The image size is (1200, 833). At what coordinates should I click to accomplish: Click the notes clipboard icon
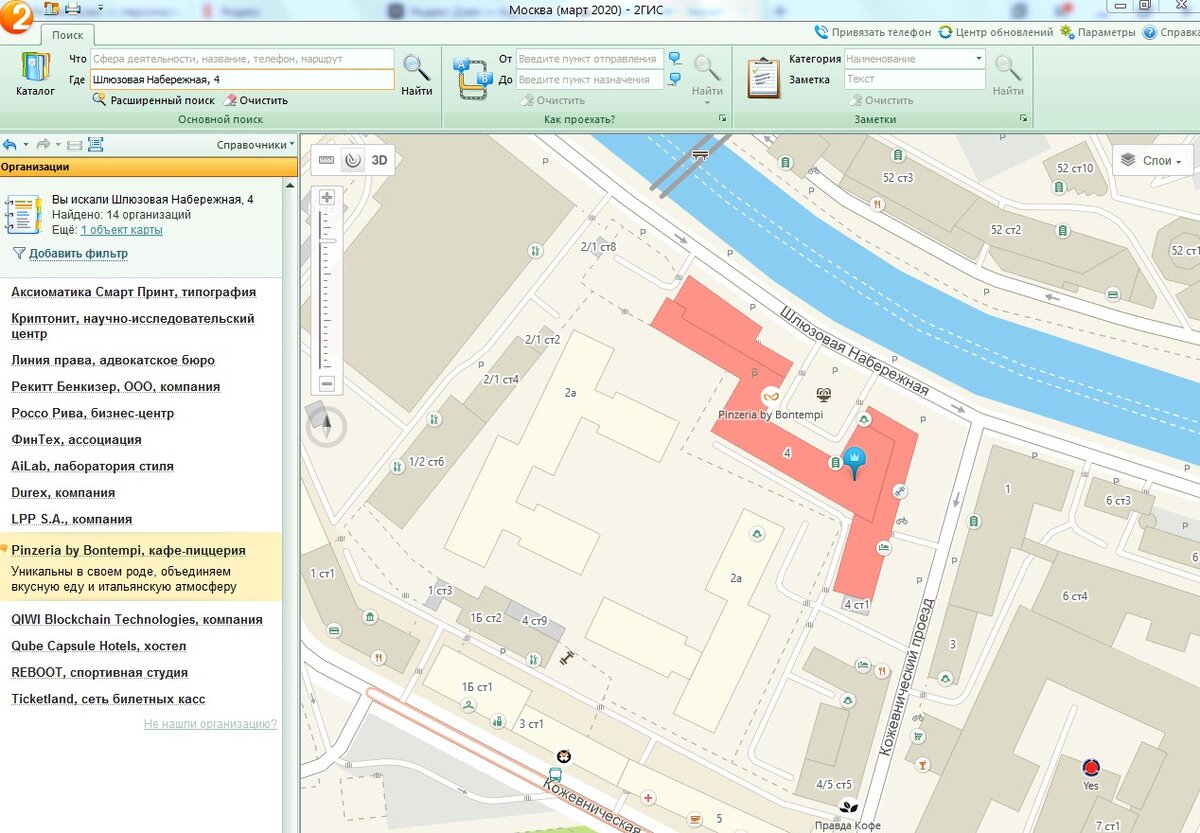[764, 77]
